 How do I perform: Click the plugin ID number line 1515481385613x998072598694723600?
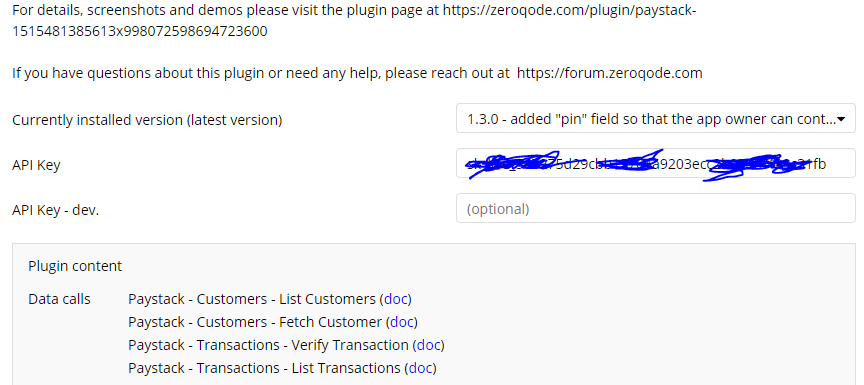tap(140, 31)
